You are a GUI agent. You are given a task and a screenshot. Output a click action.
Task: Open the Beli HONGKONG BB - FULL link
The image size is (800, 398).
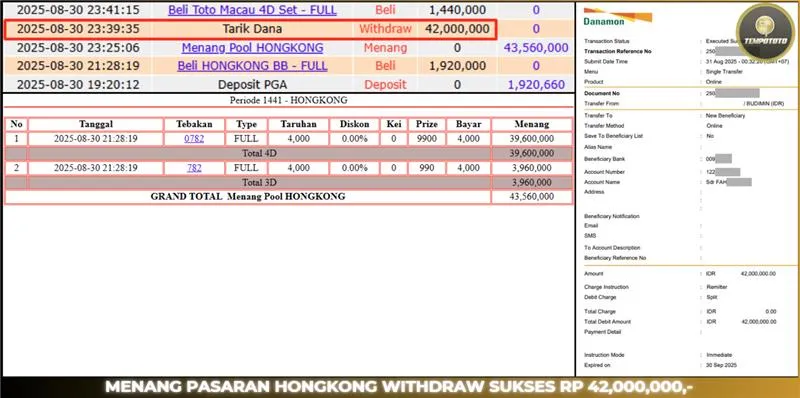click(253, 66)
